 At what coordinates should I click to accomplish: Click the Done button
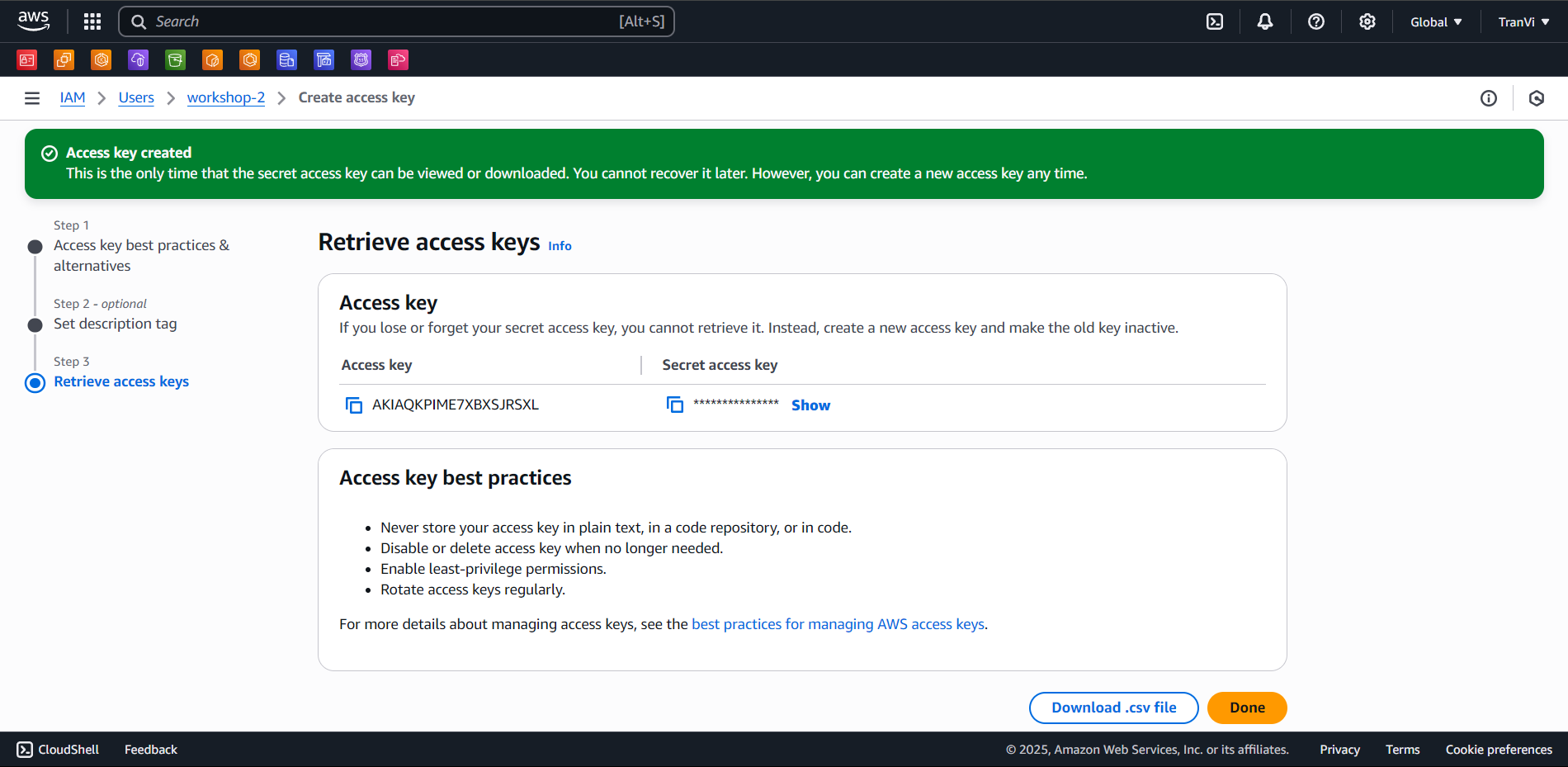tap(1246, 708)
